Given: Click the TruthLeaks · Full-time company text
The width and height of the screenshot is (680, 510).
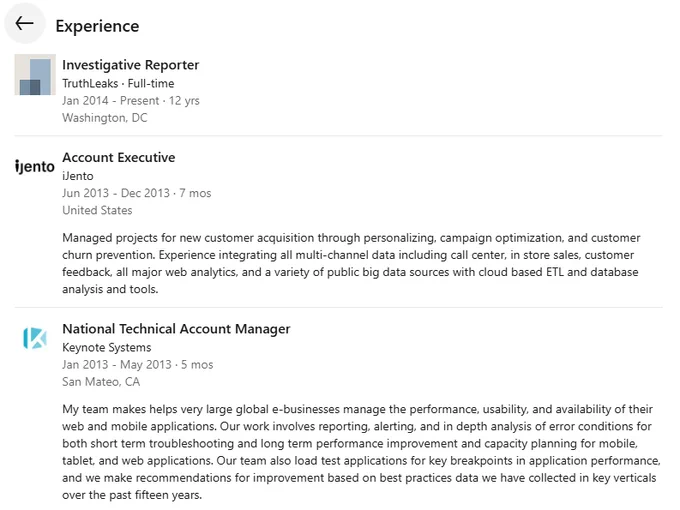Looking at the screenshot, I should click(118, 83).
